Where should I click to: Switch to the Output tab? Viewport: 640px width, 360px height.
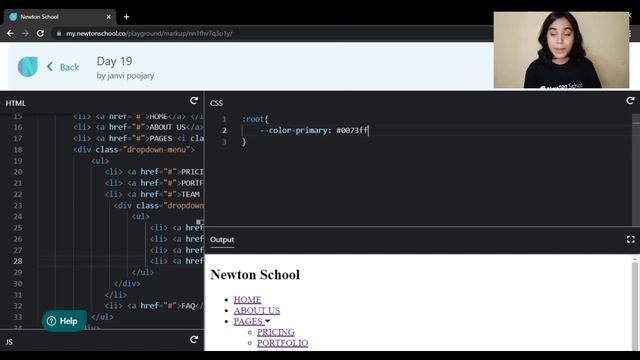pyautogui.click(x=222, y=240)
